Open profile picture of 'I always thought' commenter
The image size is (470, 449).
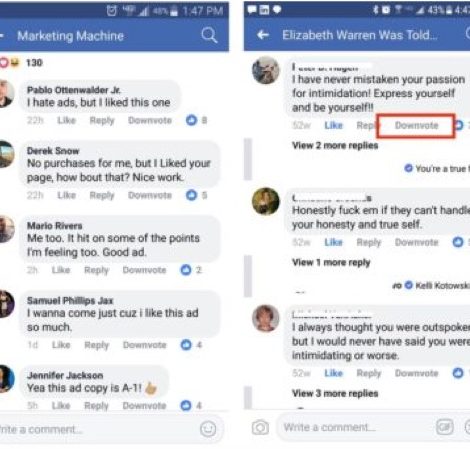pos(265,318)
